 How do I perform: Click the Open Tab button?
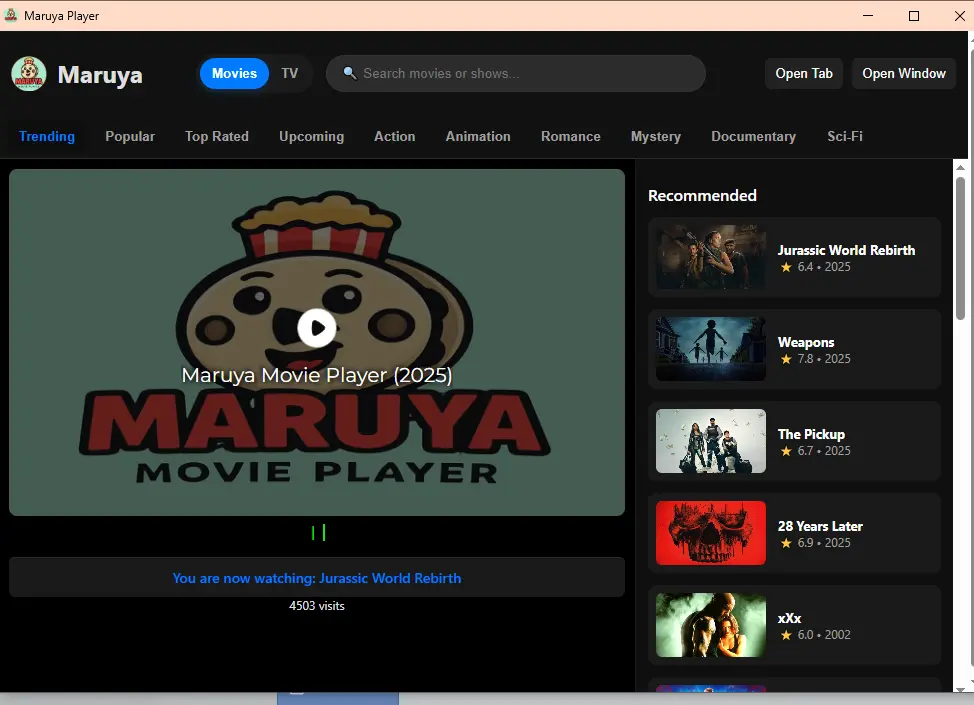click(804, 73)
